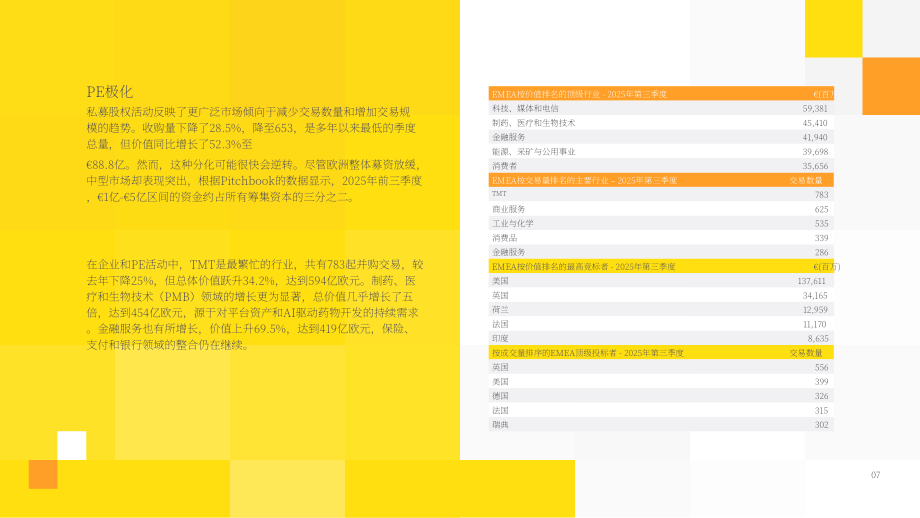
Task: Click the value 399
Action: 821,381
